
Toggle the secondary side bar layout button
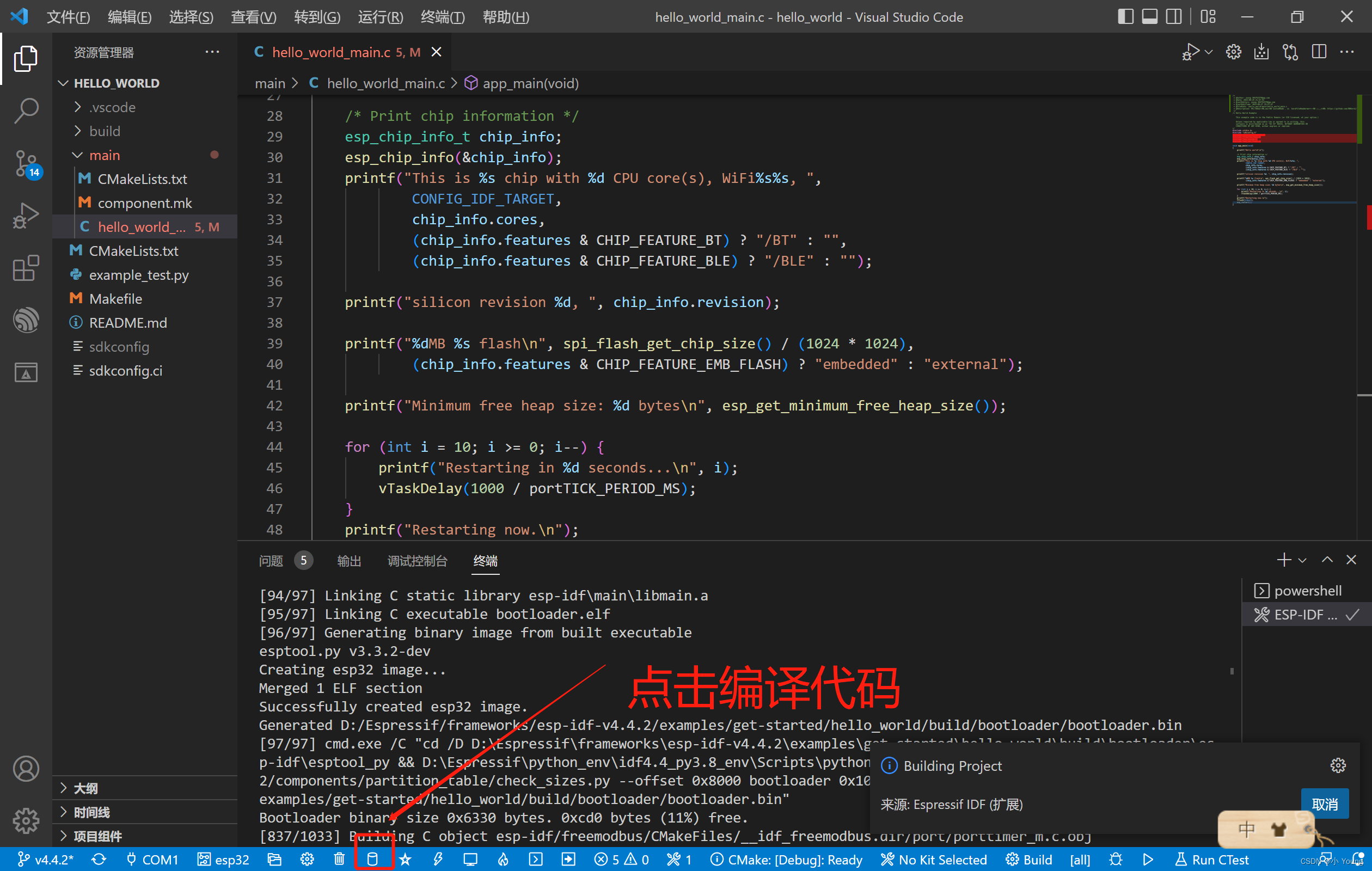1173,16
